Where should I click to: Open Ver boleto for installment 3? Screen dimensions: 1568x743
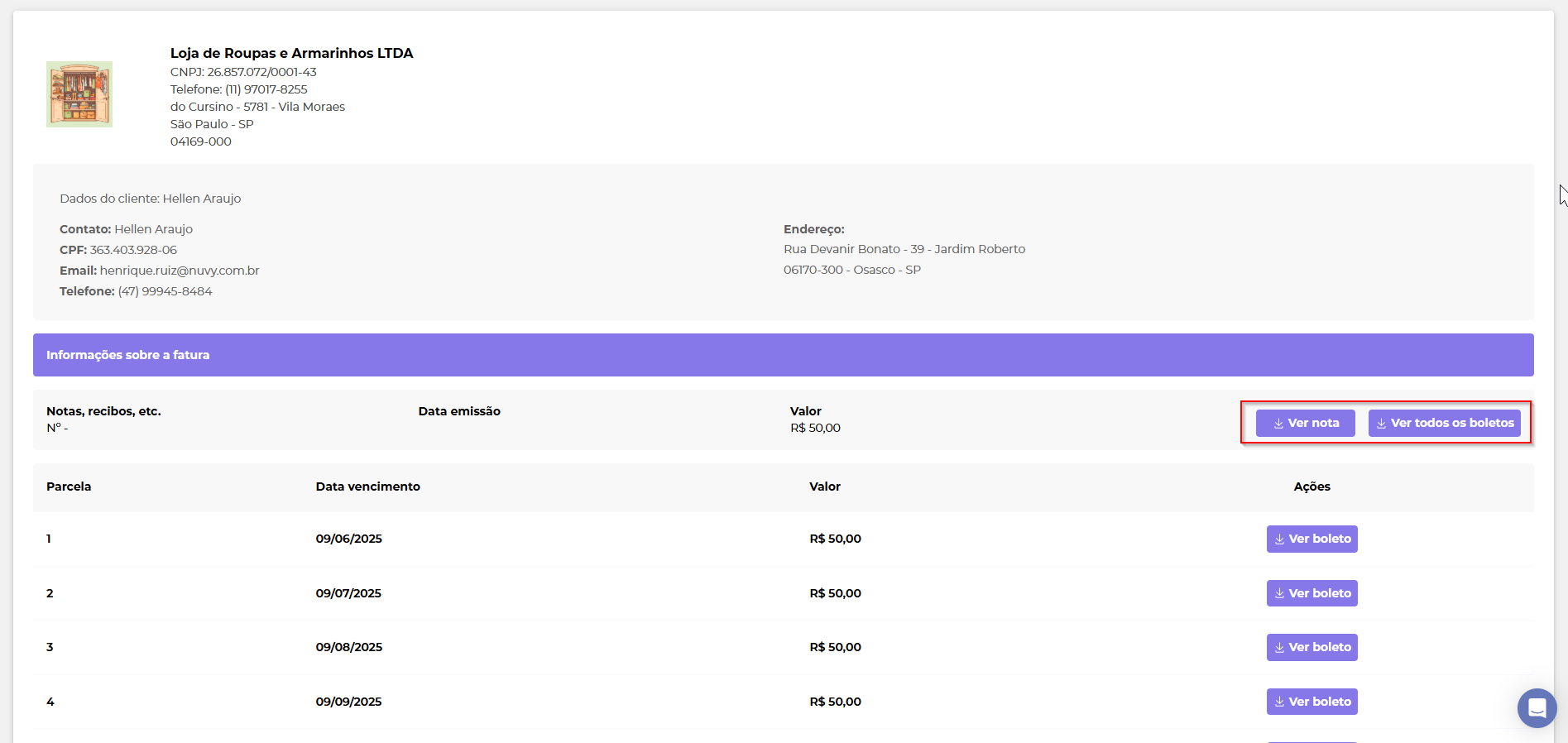coord(1311,648)
